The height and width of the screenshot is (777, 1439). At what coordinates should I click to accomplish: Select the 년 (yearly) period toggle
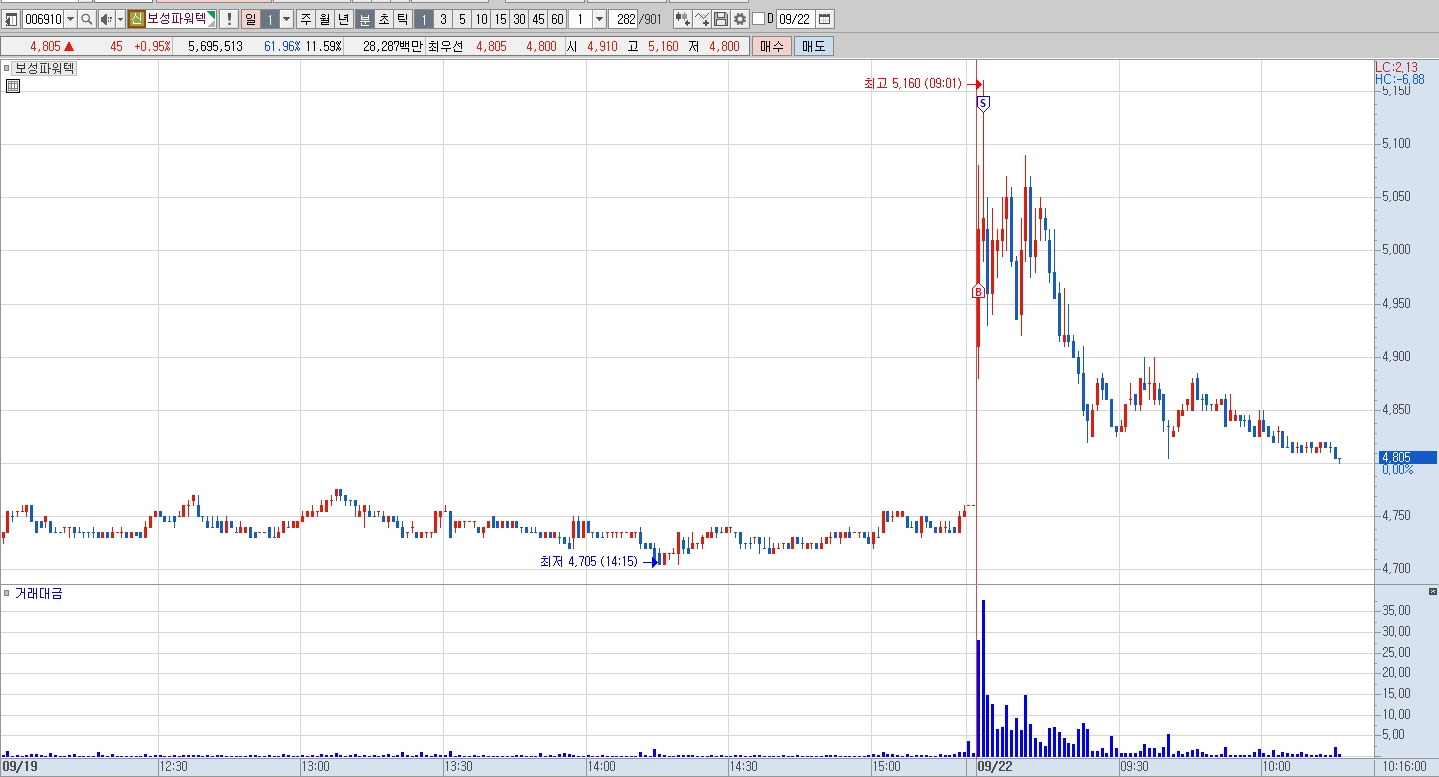click(343, 19)
